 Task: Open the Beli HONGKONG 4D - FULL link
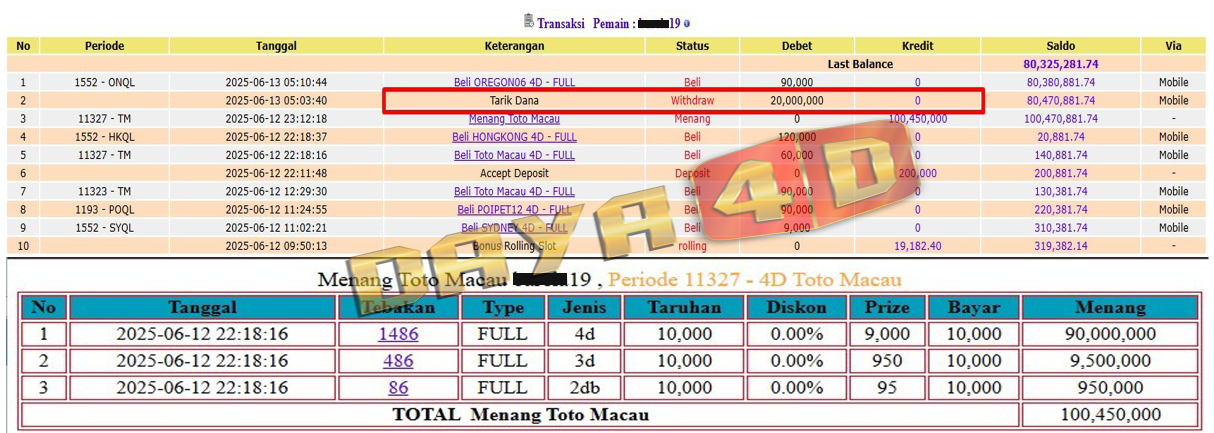point(514,137)
